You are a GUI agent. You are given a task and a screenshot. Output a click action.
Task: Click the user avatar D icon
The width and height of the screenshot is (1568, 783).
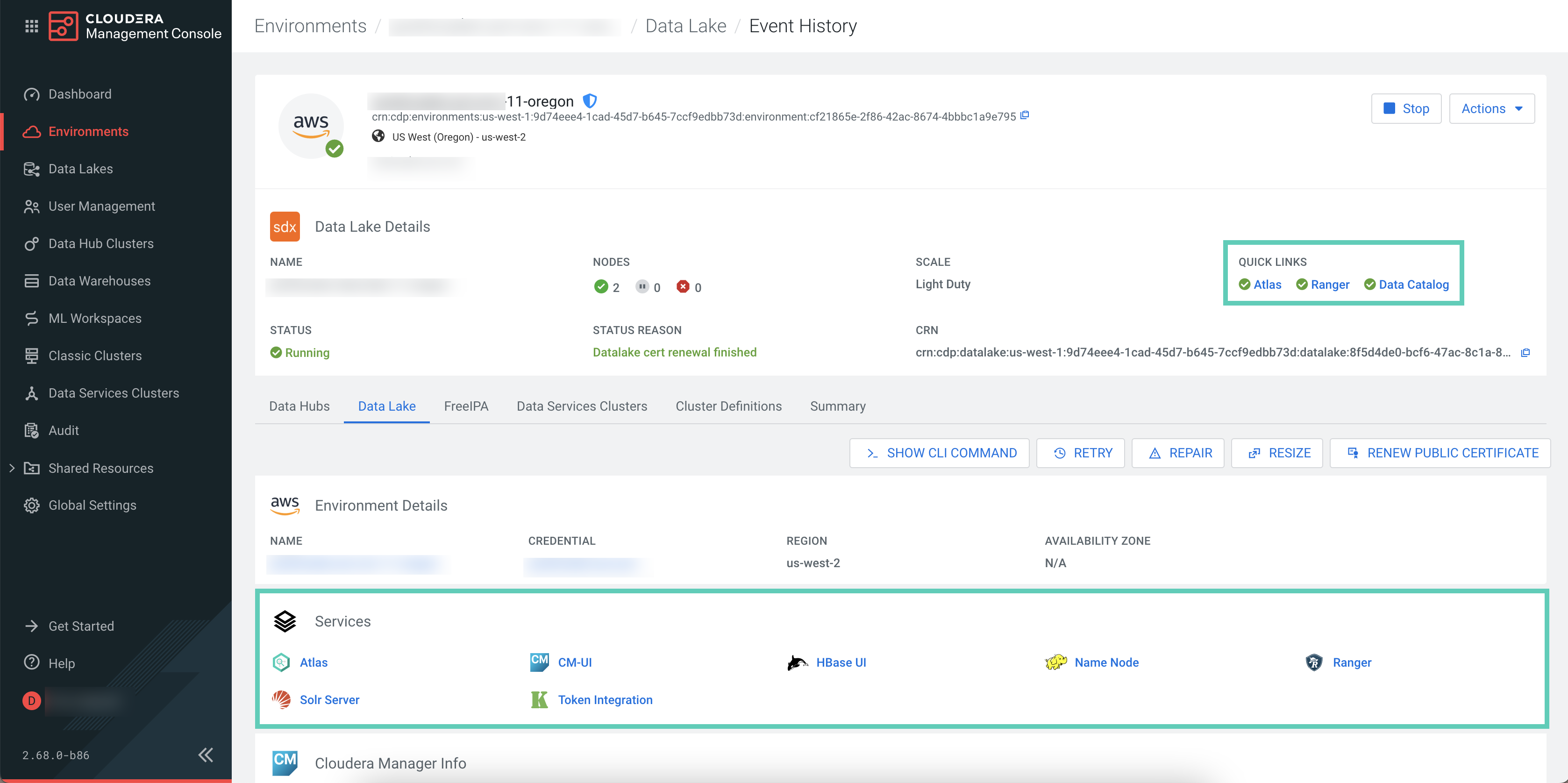(x=32, y=701)
